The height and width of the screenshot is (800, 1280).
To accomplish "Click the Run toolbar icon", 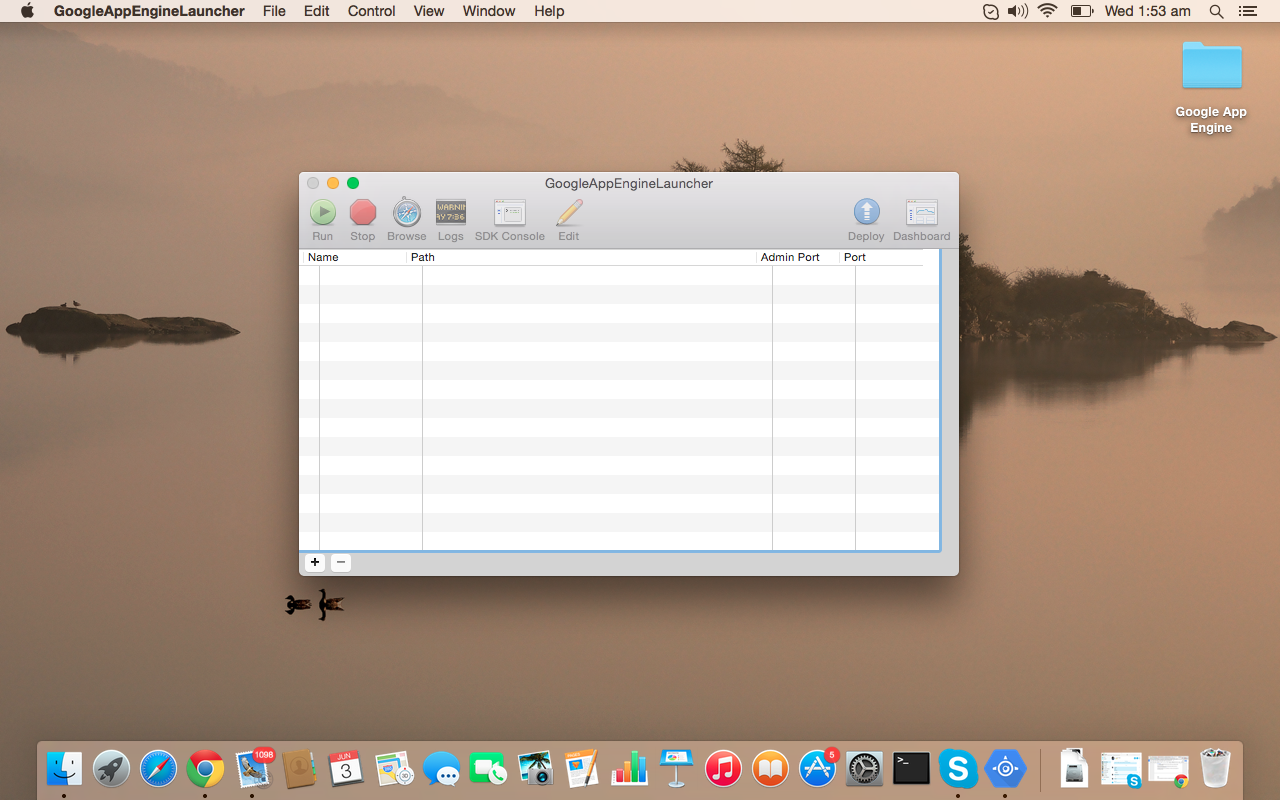I will pyautogui.click(x=322, y=213).
